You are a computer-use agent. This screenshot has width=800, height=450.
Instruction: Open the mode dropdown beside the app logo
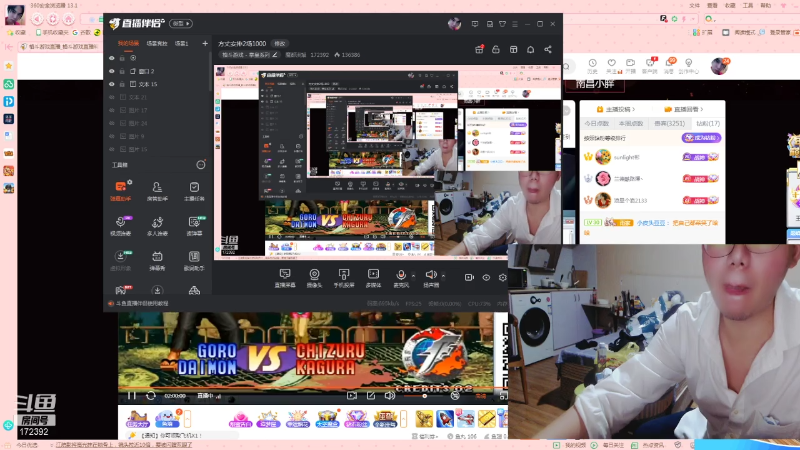(181, 23)
